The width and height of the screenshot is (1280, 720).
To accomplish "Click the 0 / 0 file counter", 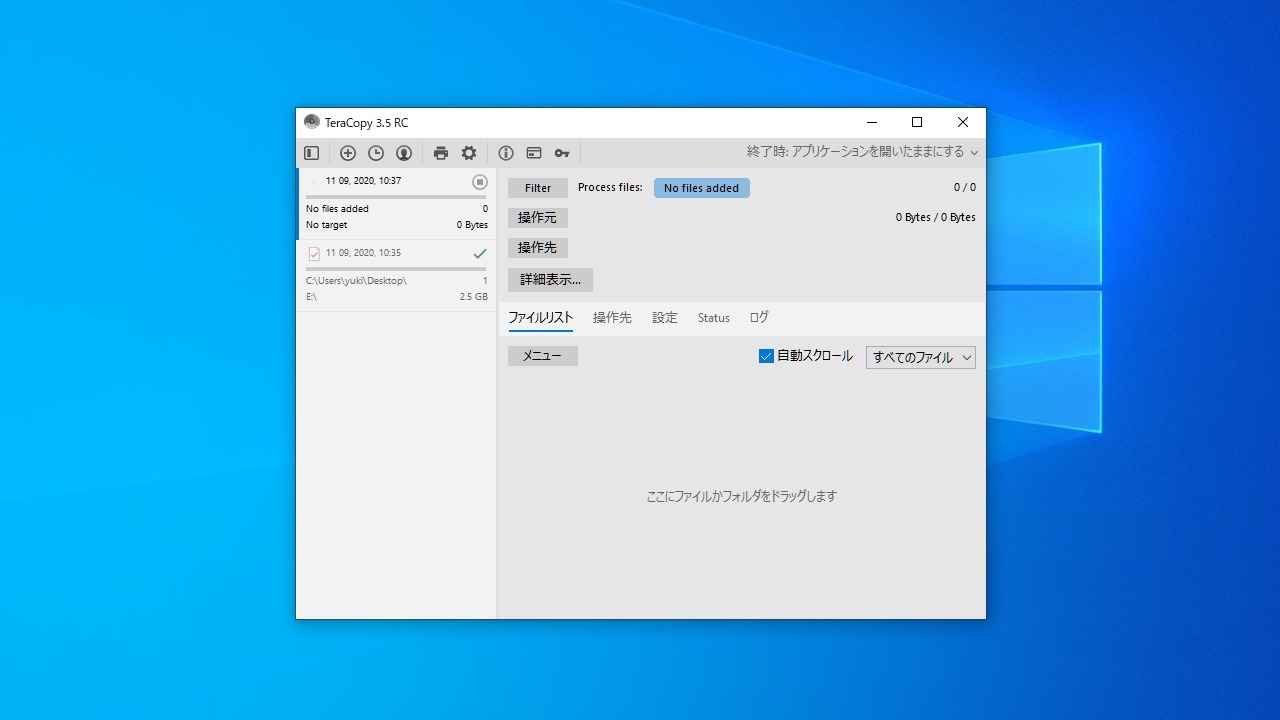I will [x=965, y=187].
